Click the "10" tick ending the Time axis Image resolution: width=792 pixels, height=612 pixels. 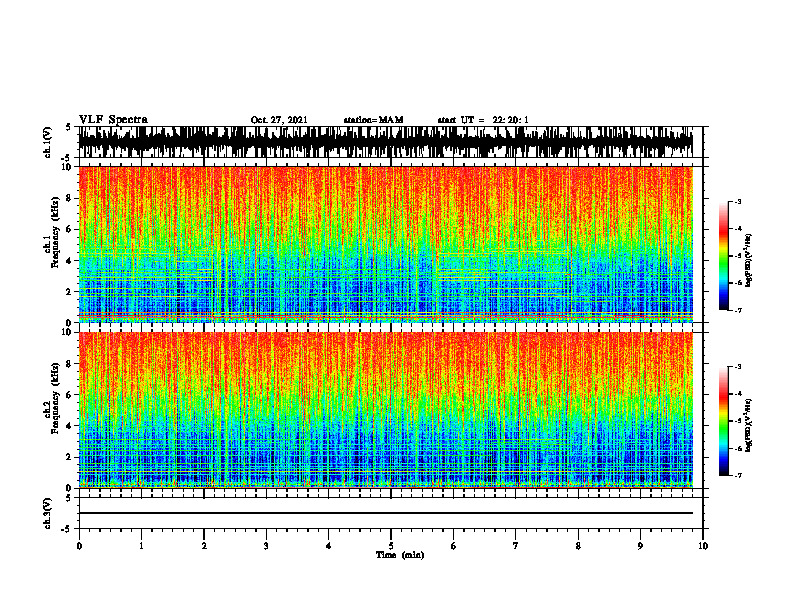pyautogui.click(x=703, y=546)
